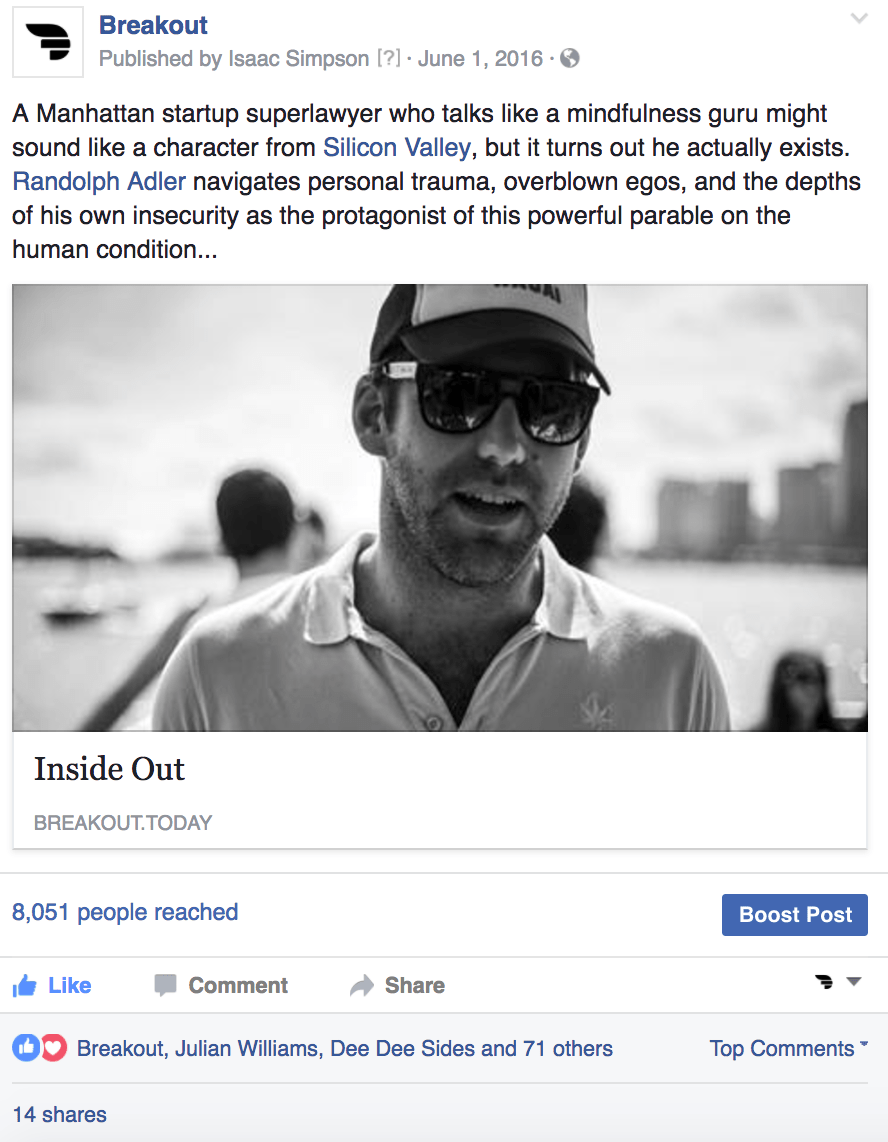Expand the commenting-as identity dropdown arrow
The image size is (888, 1142).
point(854,982)
